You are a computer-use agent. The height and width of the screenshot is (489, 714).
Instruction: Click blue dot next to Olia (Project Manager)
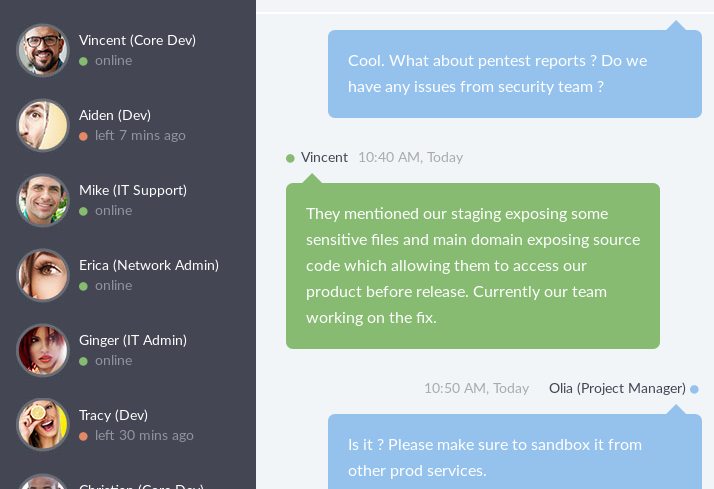694,389
